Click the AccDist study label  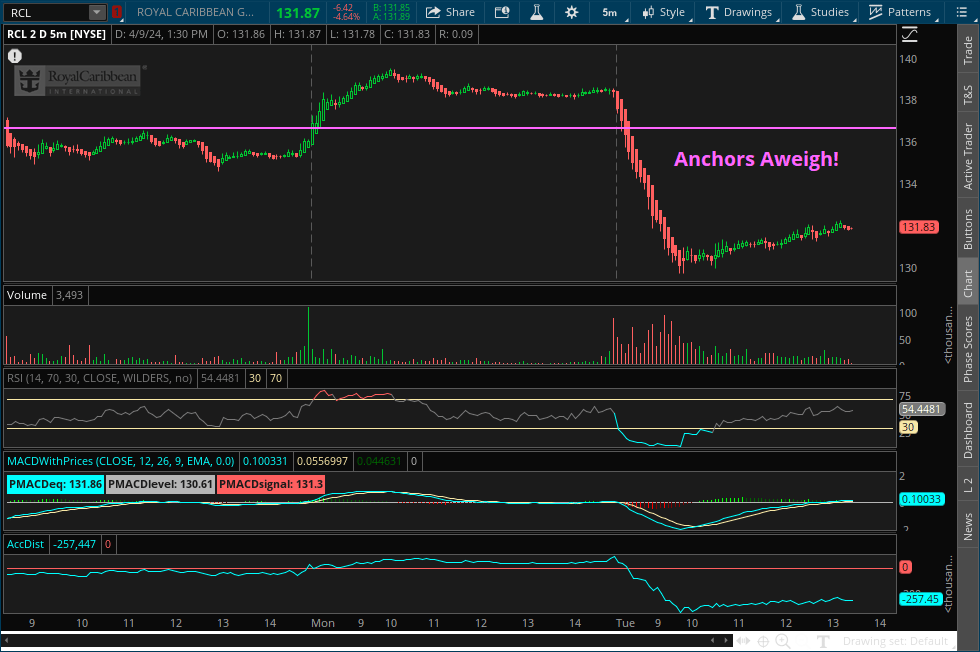pyautogui.click(x=26, y=544)
